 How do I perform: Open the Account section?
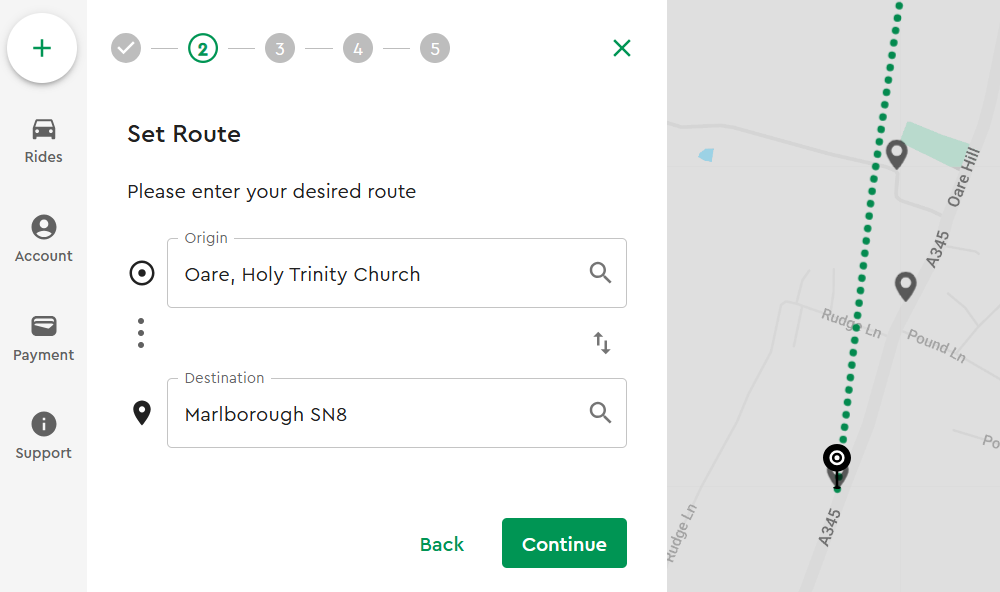click(x=43, y=239)
